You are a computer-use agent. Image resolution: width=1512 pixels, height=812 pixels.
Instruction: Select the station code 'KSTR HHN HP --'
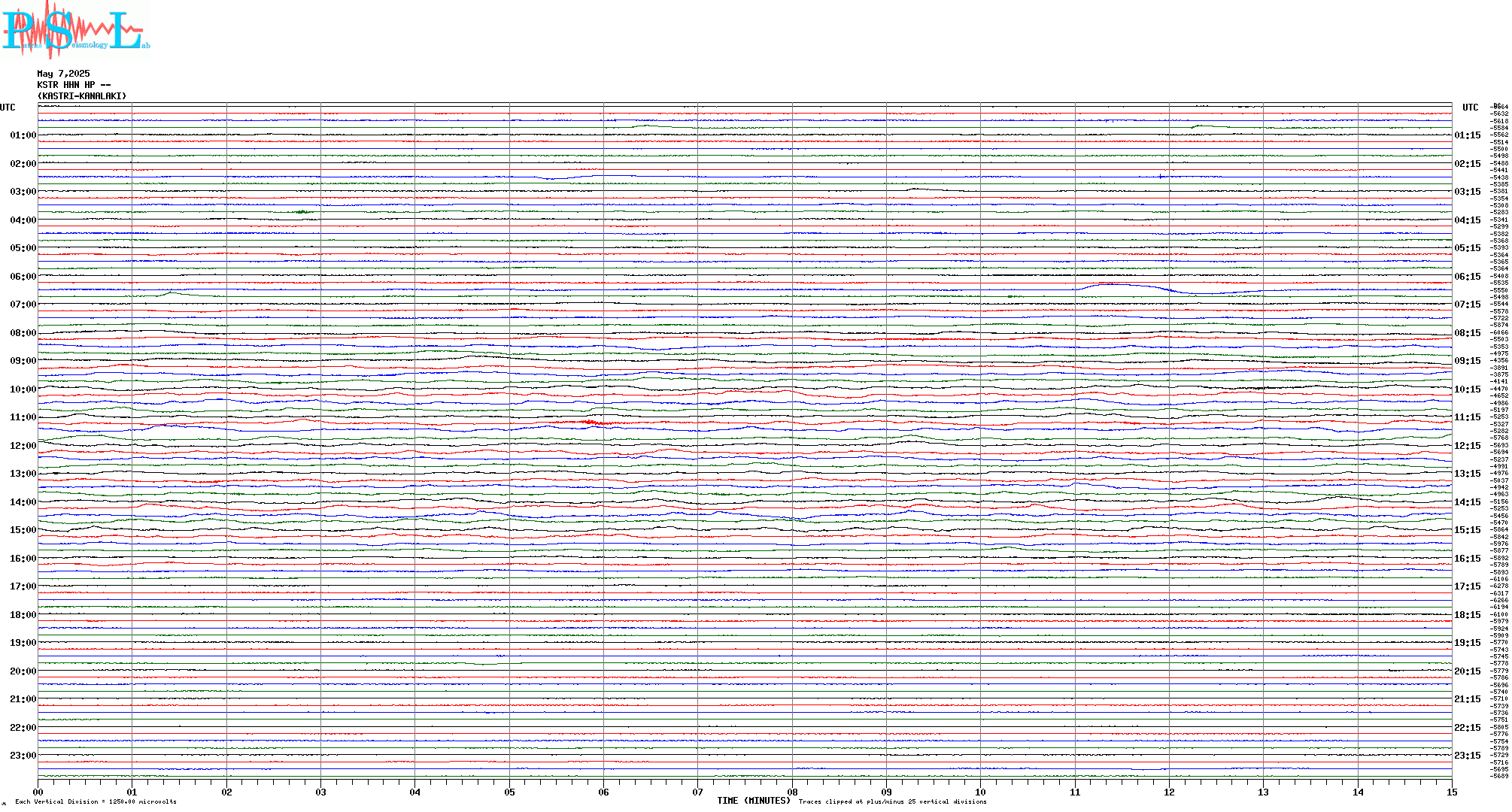click(x=74, y=85)
